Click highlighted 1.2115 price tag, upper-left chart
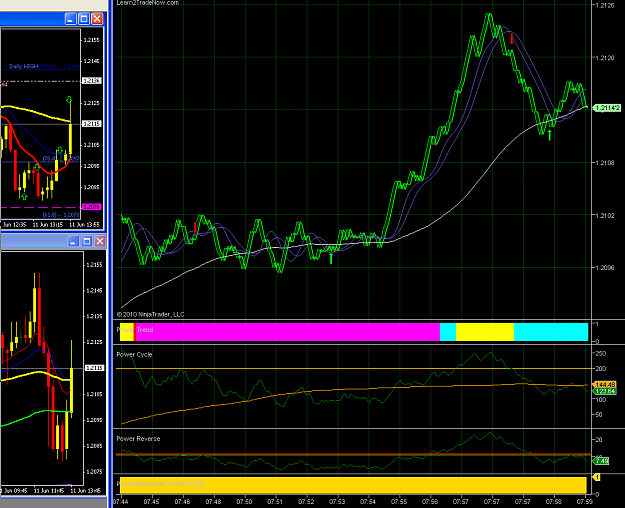 (x=92, y=124)
